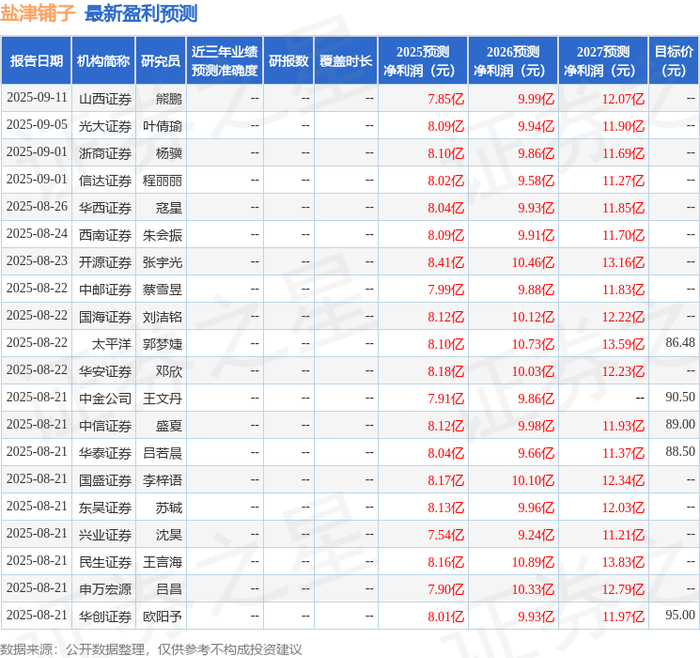Click 2026 forecast value 10.46亿
Viewport: 700px width, 658px height.
tap(533, 262)
